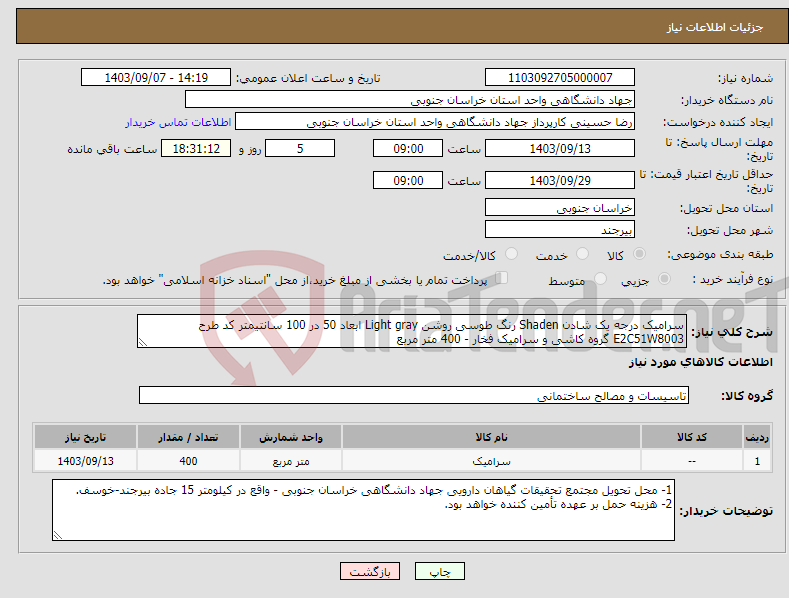Click the توضیحات خریدار label
The image size is (789, 598).
pyautogui.click(x=726, y=511)
